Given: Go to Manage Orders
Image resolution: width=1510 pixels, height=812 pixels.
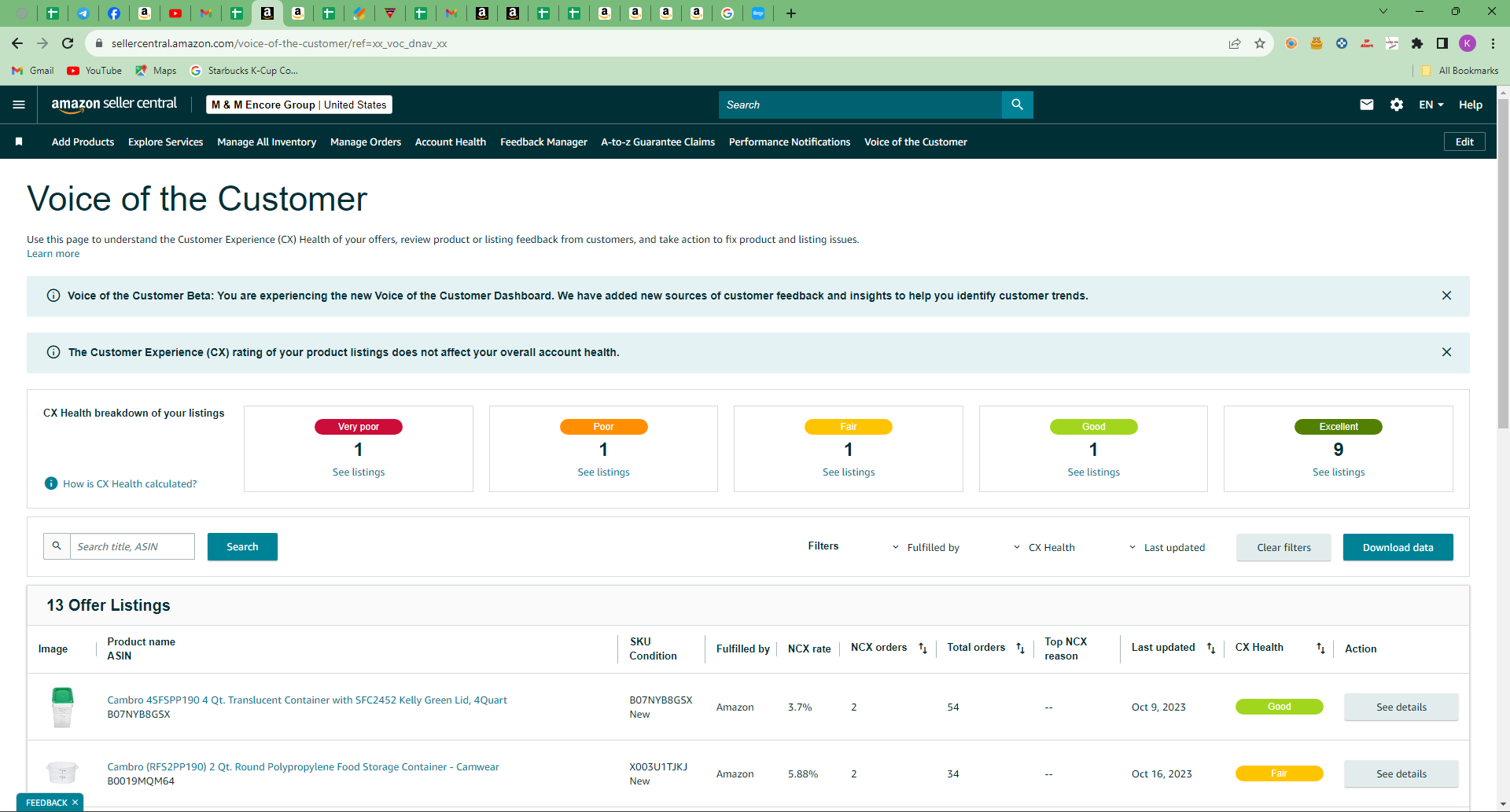Looking at the screenshot, I should tap(366, 141).
